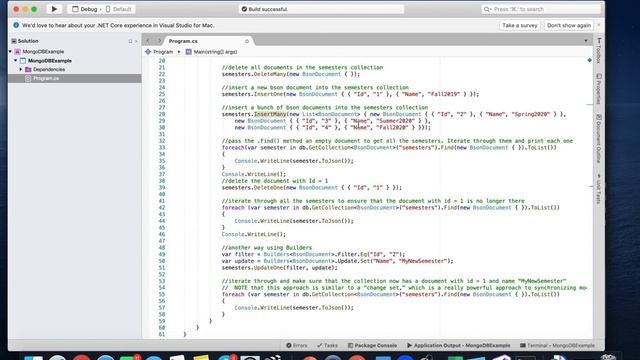
Task: Click the InsertOne call on line 25
Action: coord(269,94)
